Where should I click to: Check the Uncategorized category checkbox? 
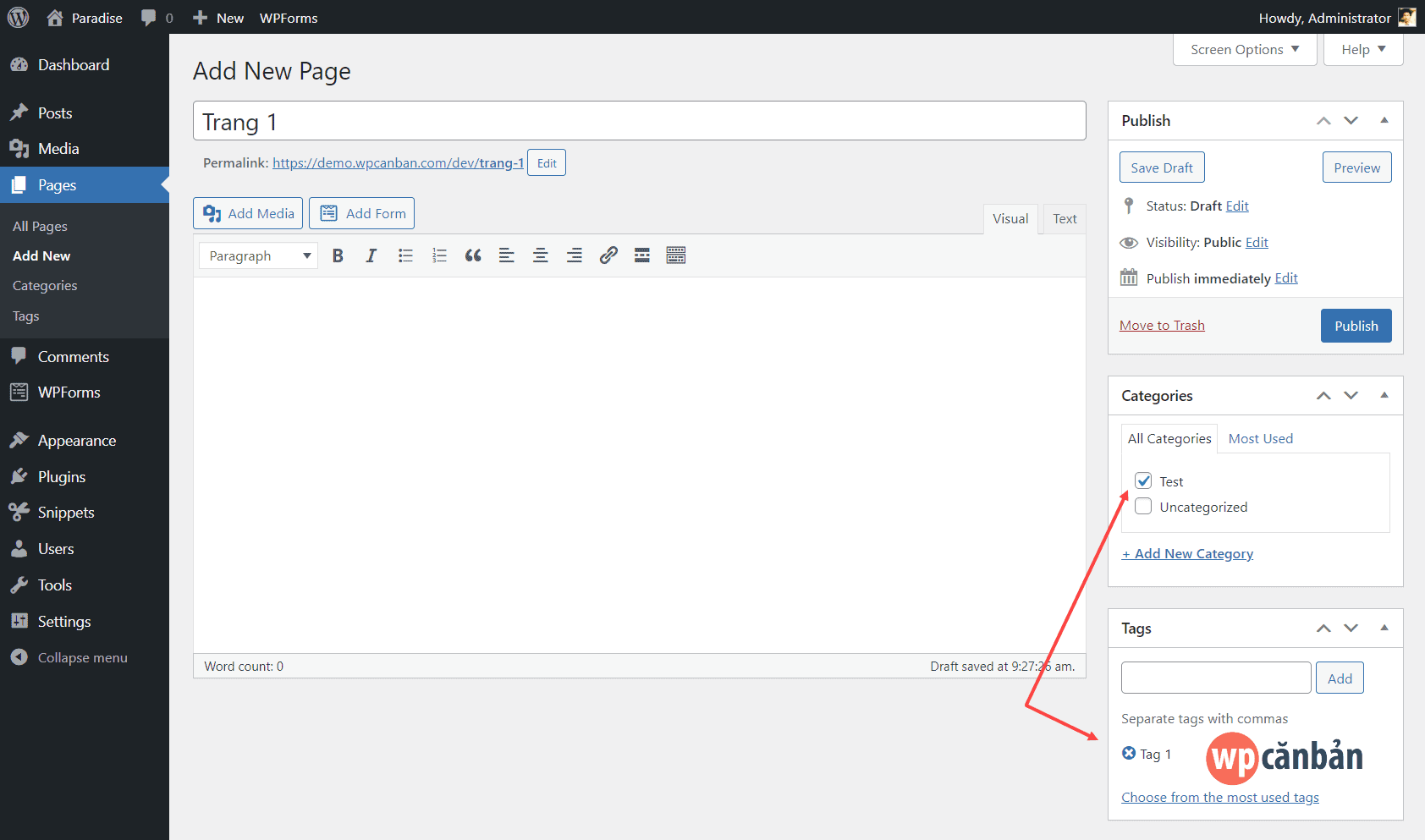point(1143,507)
